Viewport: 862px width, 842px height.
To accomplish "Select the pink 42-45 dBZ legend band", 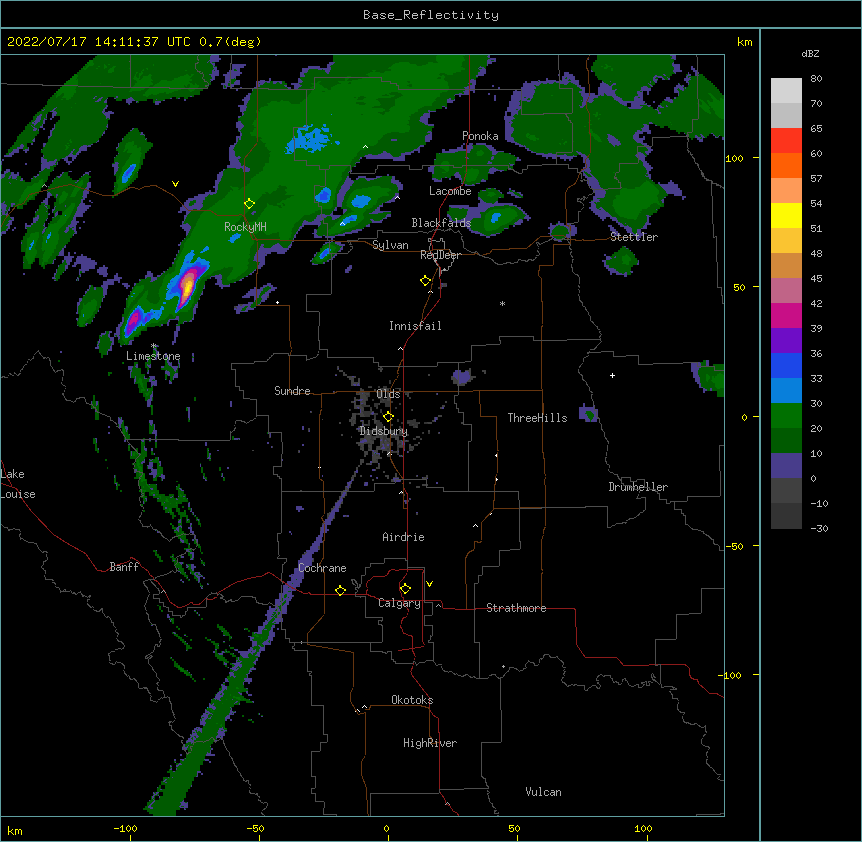I will point(786,291).
